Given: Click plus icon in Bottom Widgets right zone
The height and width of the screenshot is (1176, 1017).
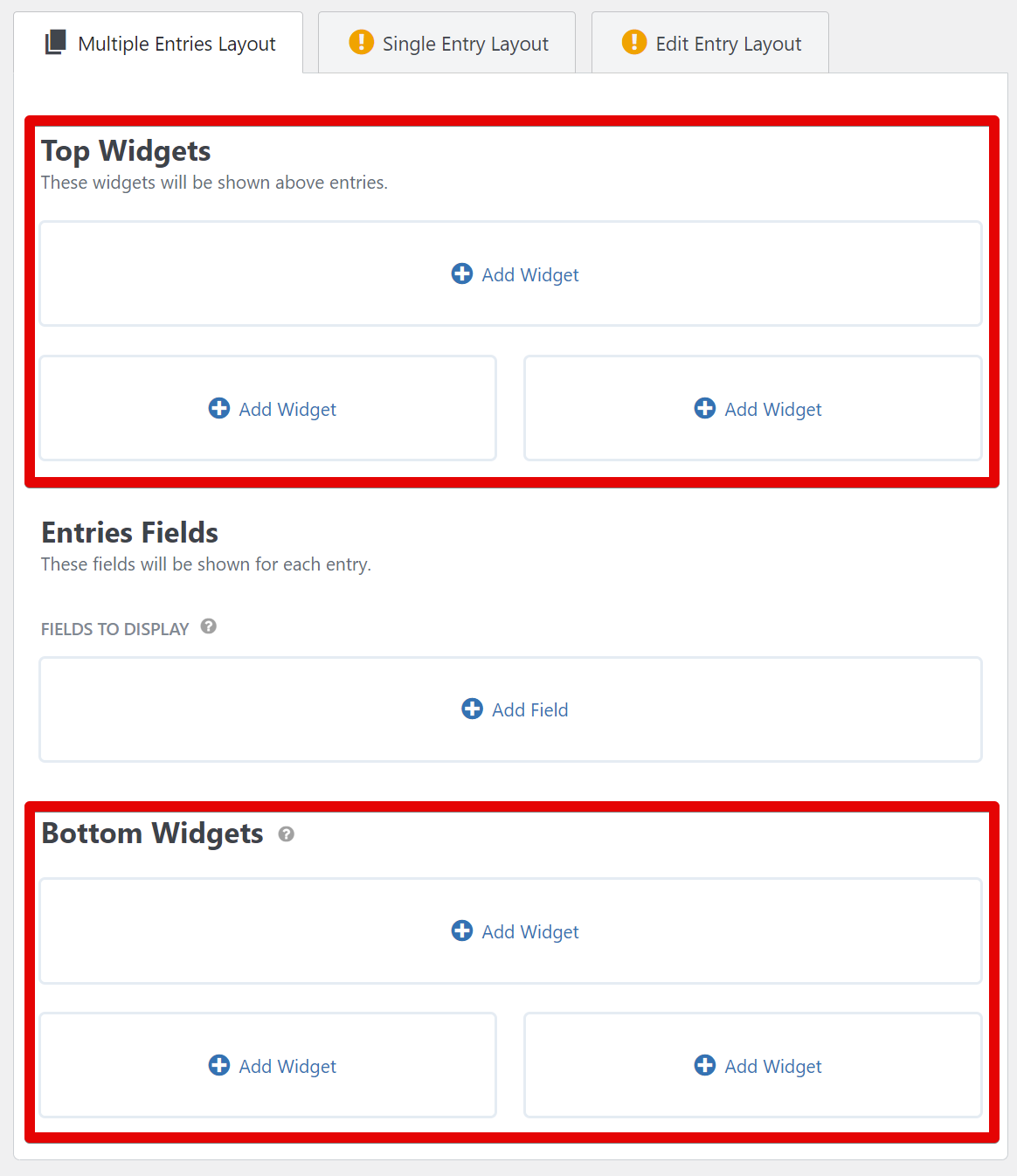Looking at the screenshot, I should (705, 1065).
